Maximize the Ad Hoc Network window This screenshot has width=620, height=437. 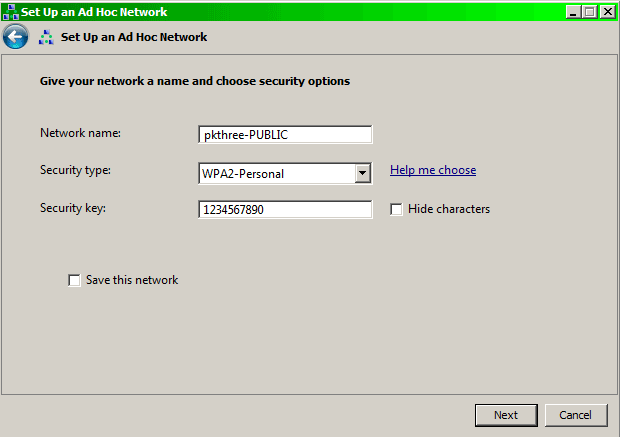point(590,12)
